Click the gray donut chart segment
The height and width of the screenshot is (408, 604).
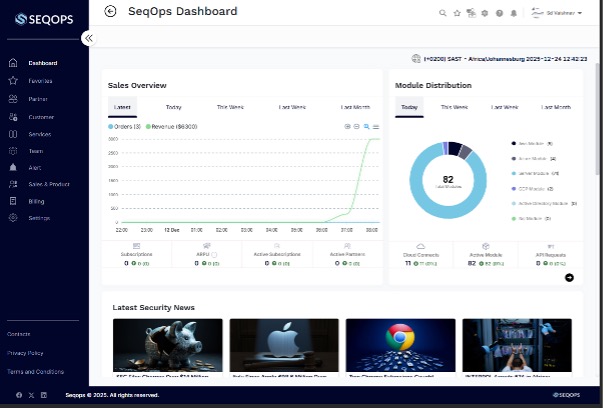tap(465, 153)
